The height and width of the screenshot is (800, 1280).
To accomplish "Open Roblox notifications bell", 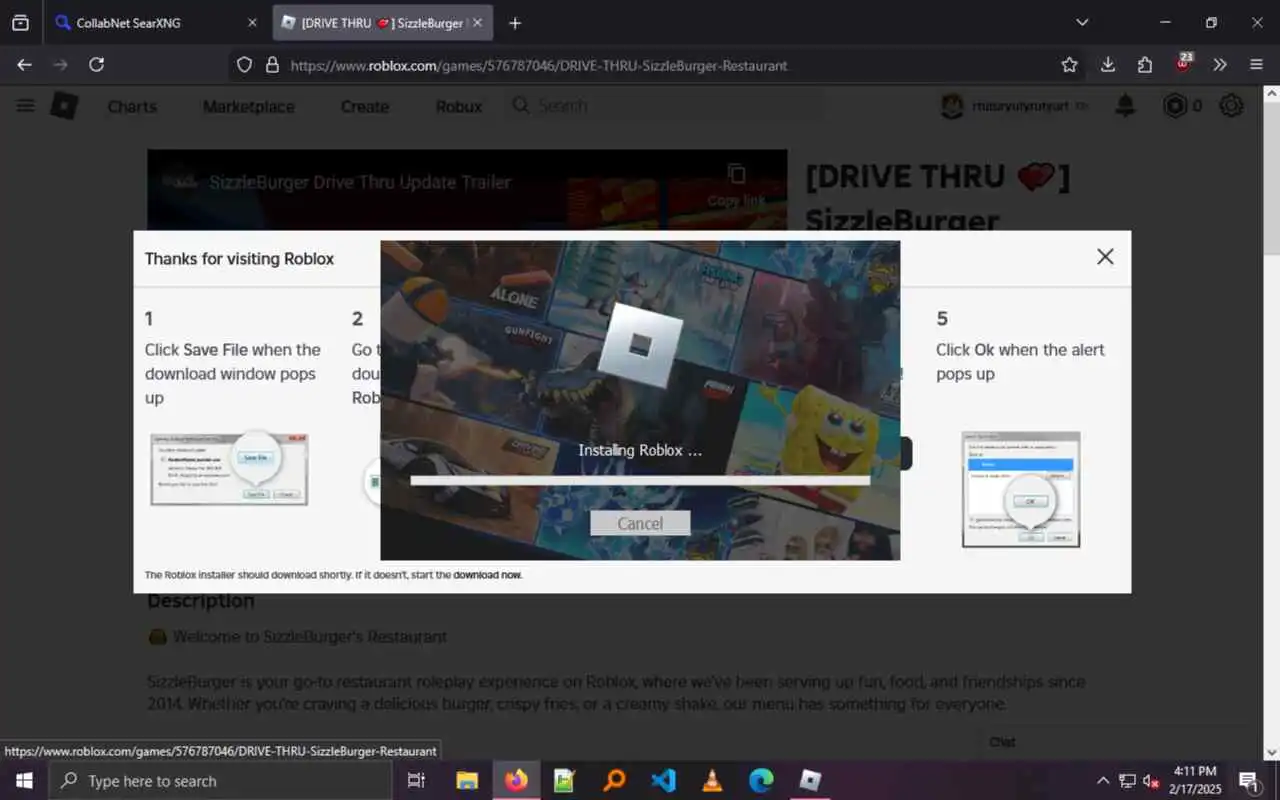I will point(1125,105).
